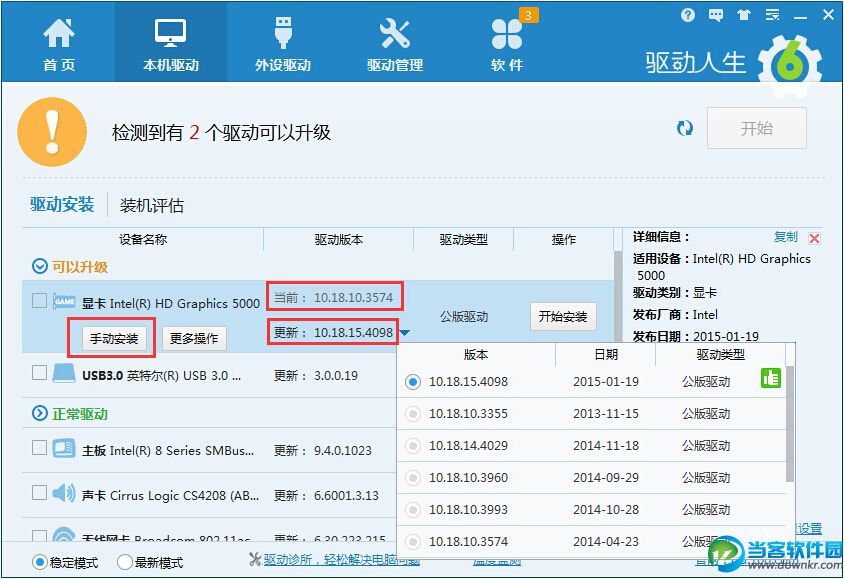Switch to 装机评估 sub-tab
The width and height of the screenshot is (844, 579).
click(152, 206)
